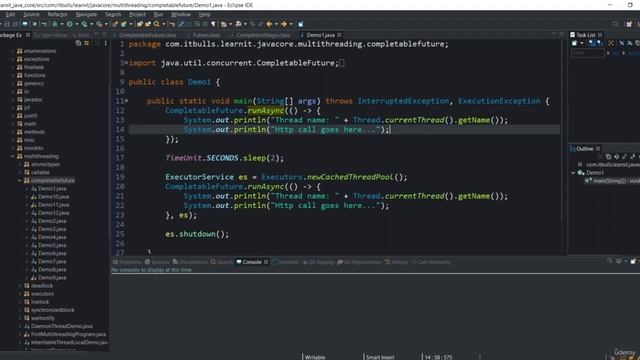Close the Console view tab
640x360 pixels.
pyautogui.click(x=266, y=262)
